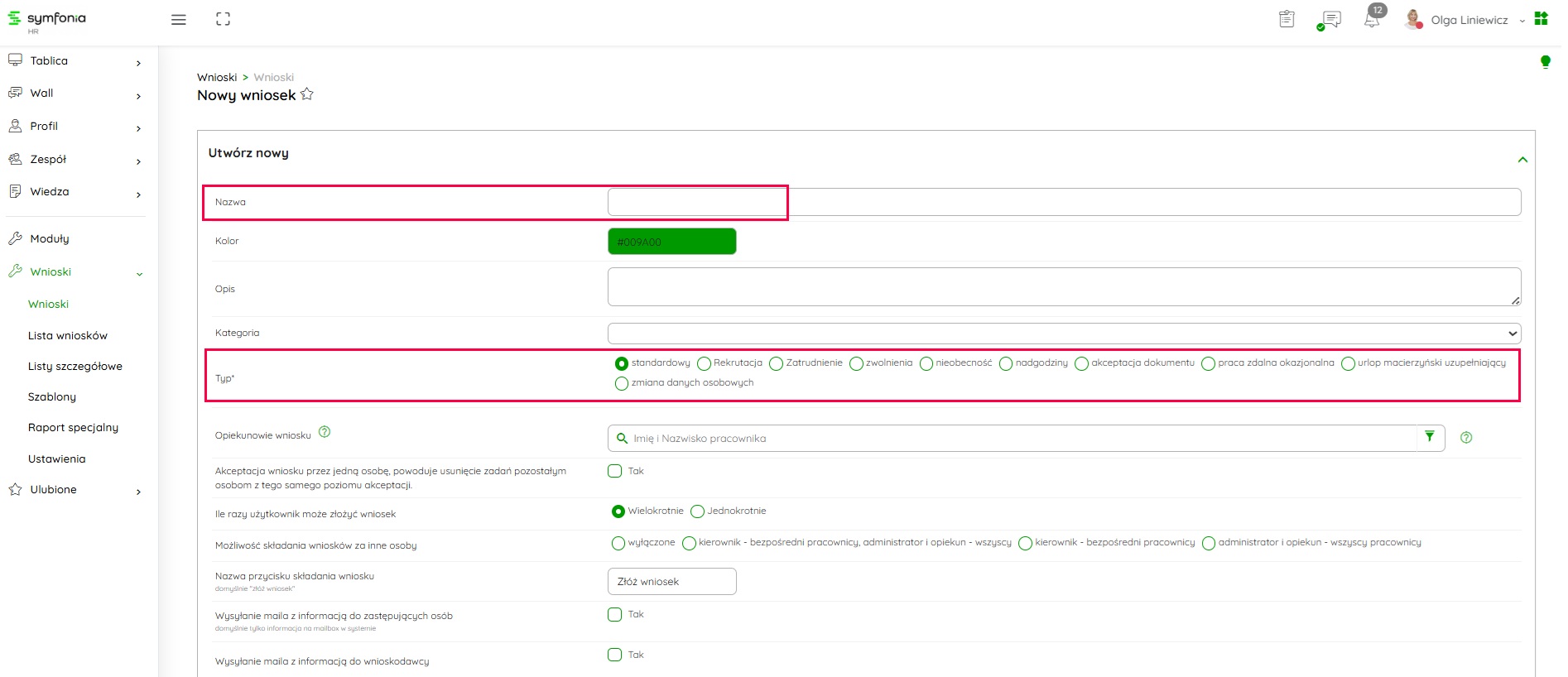Open the chat messages icon
The width and height of the screenshot is (1568, 677).
tap(1330, 20)
